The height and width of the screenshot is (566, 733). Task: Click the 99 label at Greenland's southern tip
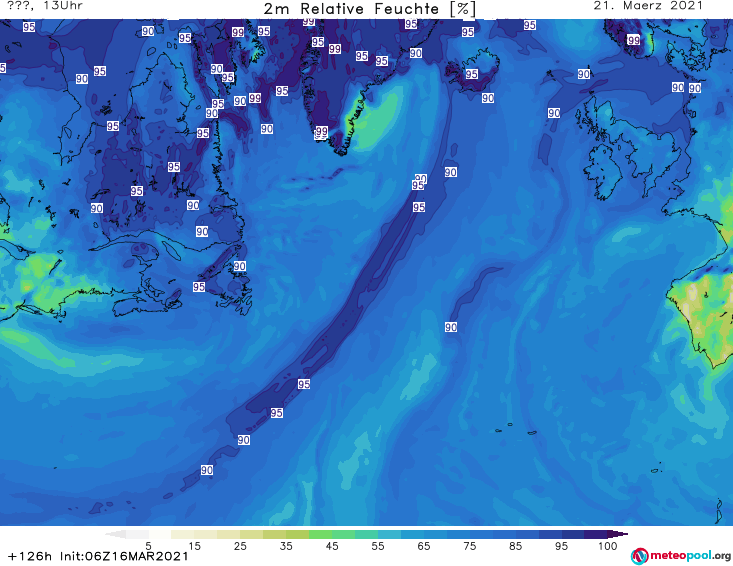322,131
